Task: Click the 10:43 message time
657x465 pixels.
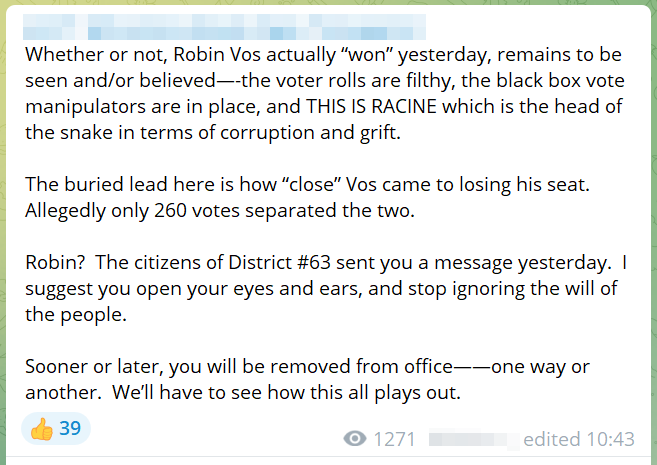Action: tap(610, 439)
